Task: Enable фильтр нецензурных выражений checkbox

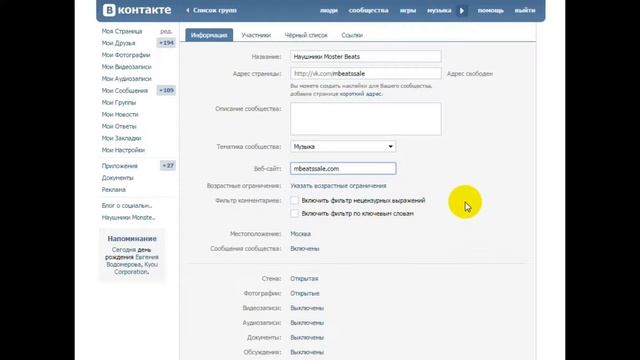Action: (x=294, y=200)
